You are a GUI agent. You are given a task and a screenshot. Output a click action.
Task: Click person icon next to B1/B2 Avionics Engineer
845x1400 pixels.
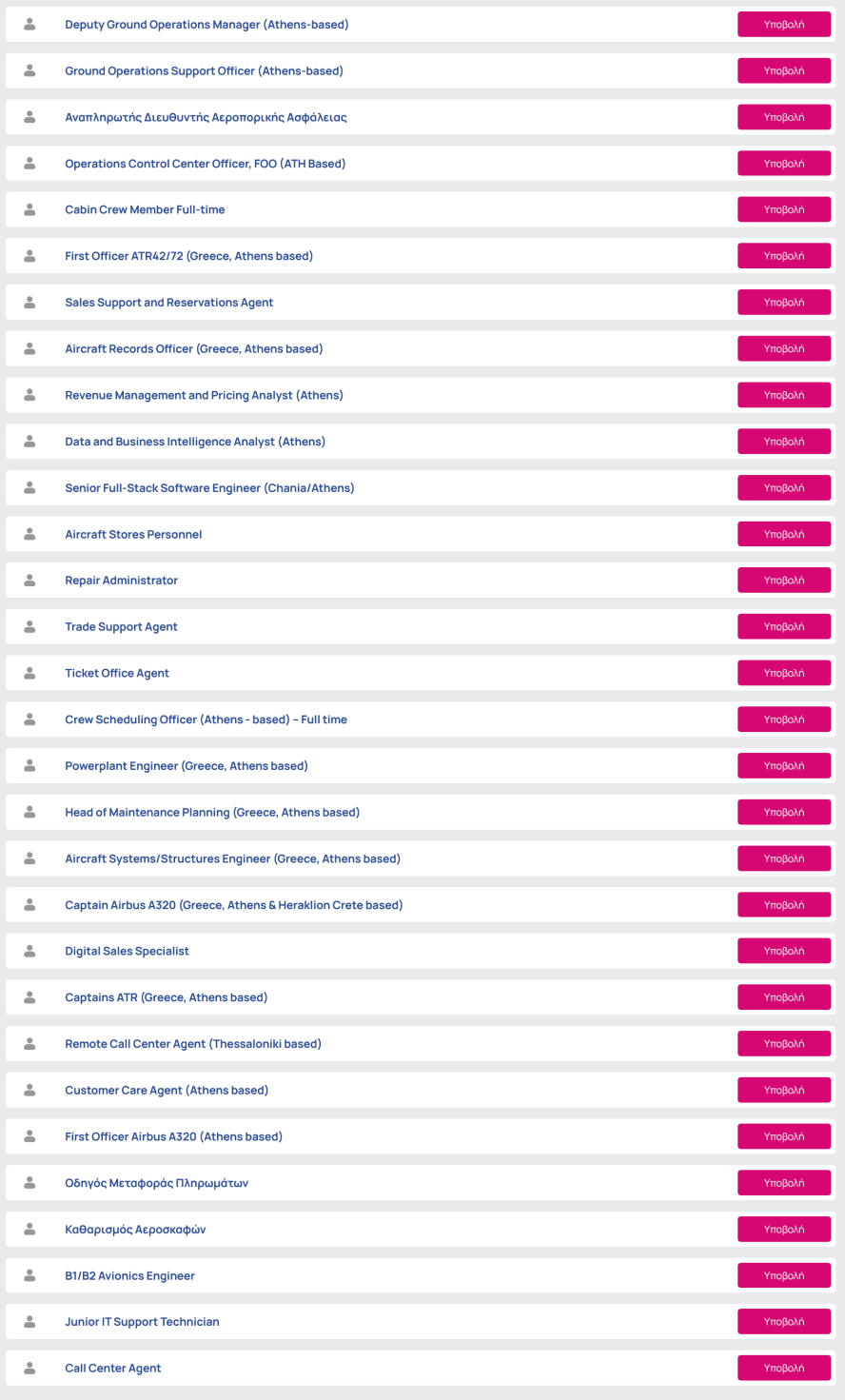[29, 1275]
